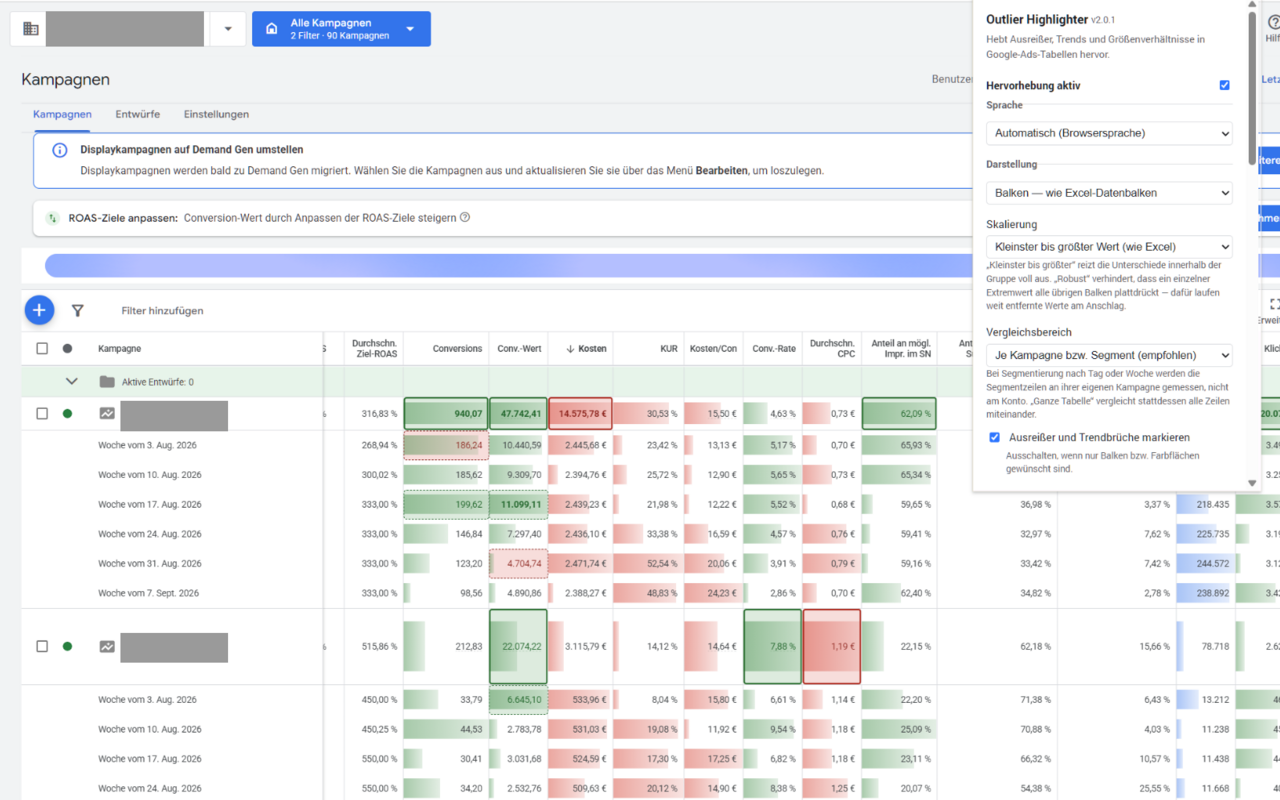Click the Filter hinzufügen field
Screen dimensions: 1280x800
tap(162, 311)
